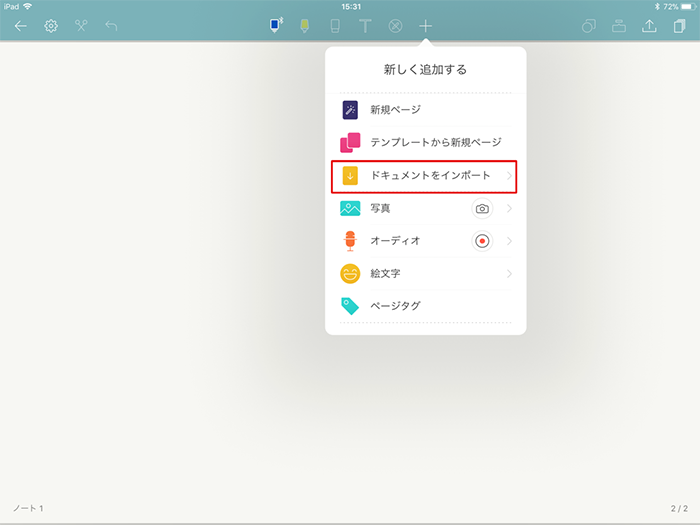Image resolution: width=700 pixels, height=525 pixels.
Task: Tap the yellow import document icon
Action: pyautogui.click(x=350, y=176)
